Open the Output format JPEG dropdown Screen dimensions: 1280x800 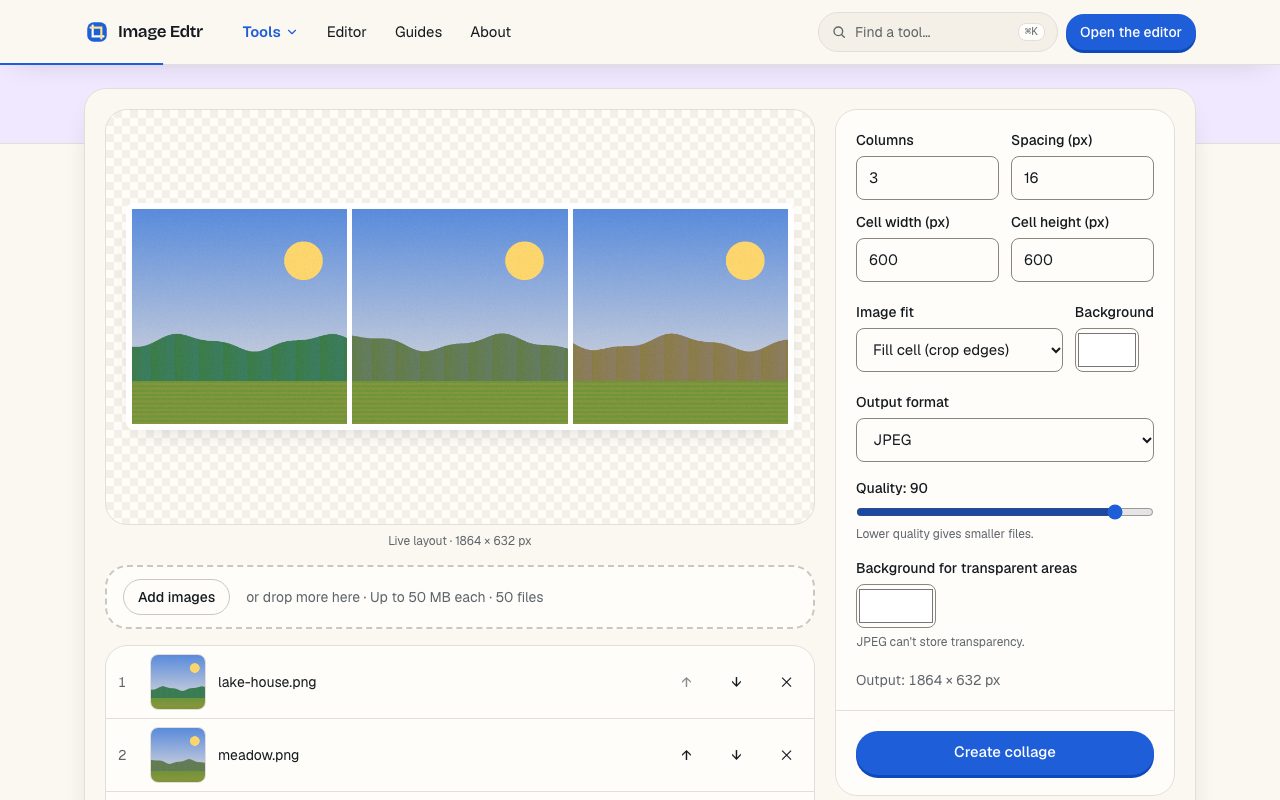click(1005, 440)
